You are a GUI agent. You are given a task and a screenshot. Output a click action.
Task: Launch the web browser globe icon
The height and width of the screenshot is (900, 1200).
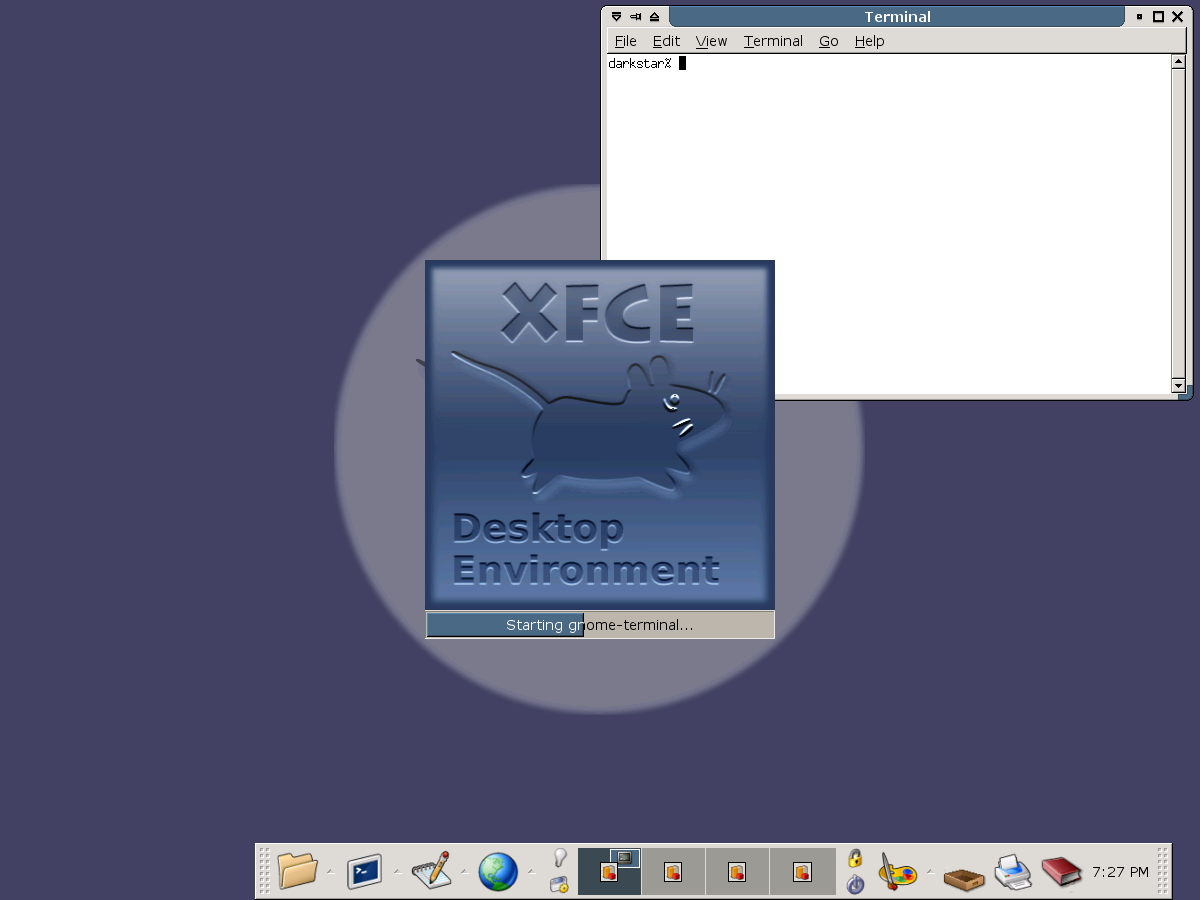coord(498,871)
